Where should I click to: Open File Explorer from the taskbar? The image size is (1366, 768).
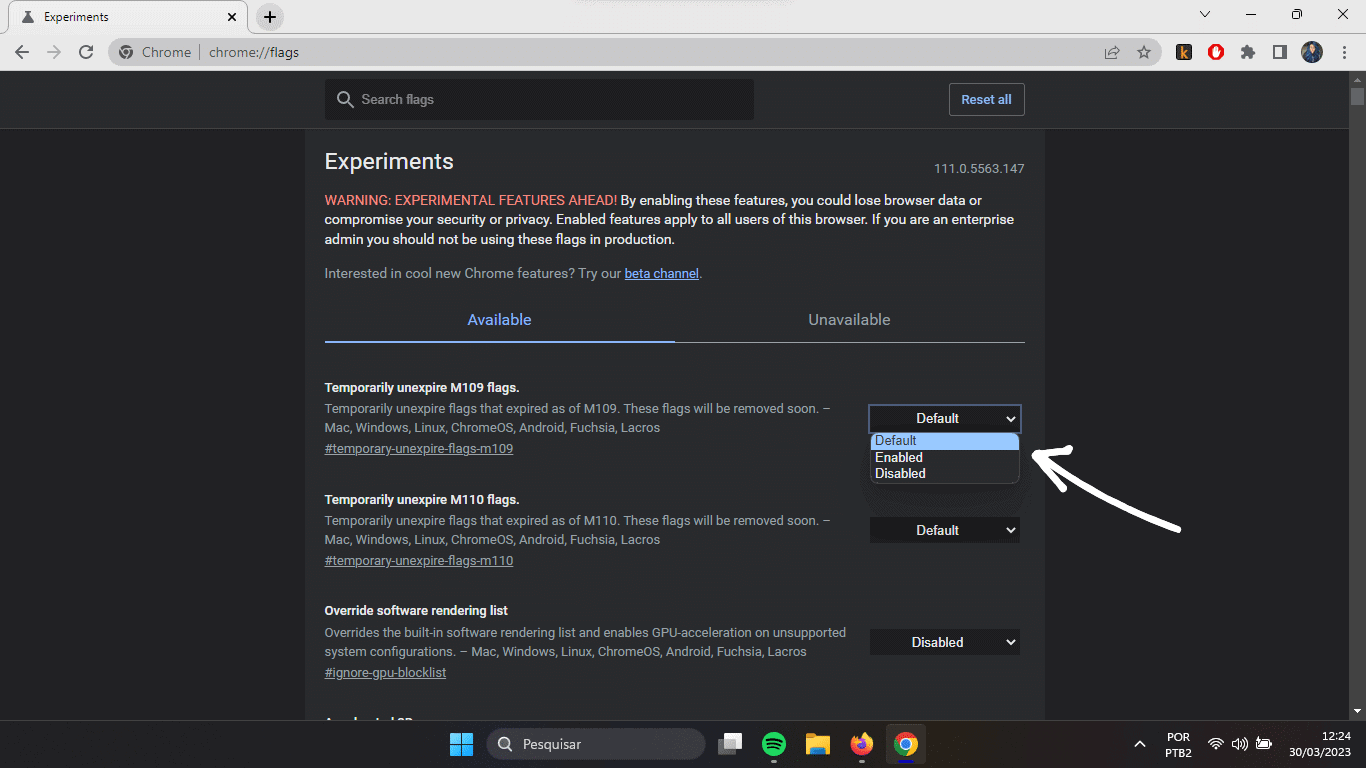coord(818,744)
